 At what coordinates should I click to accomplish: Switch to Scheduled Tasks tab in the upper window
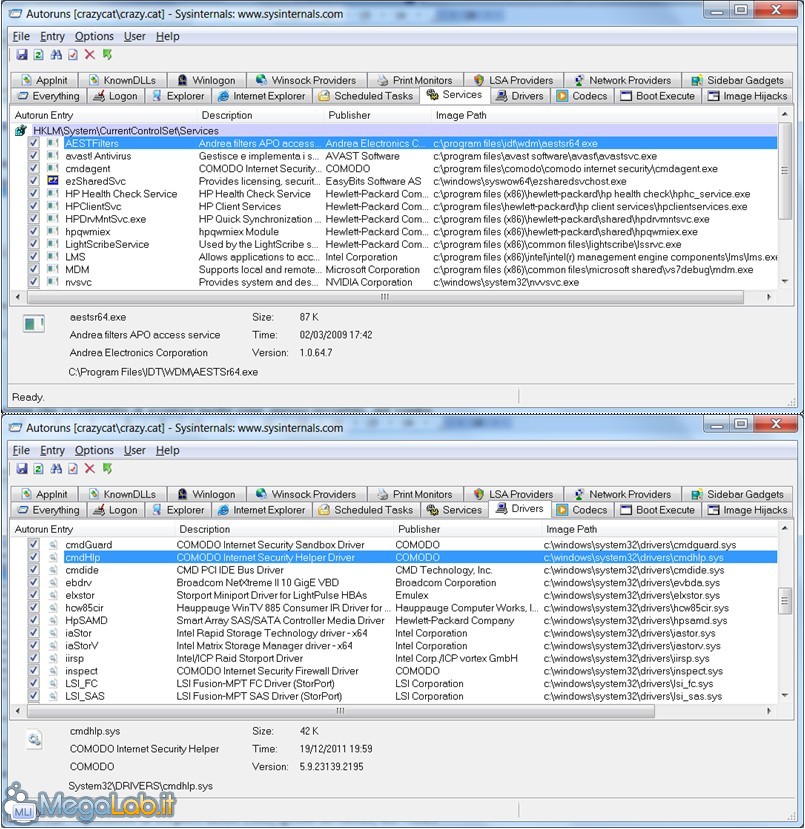click(366, 96)
